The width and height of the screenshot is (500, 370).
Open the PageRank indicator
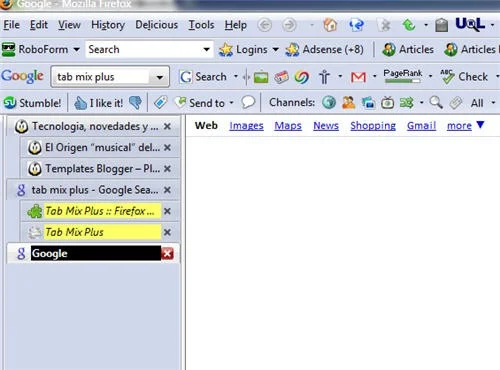pyautogui.click(x=403, y=76)
